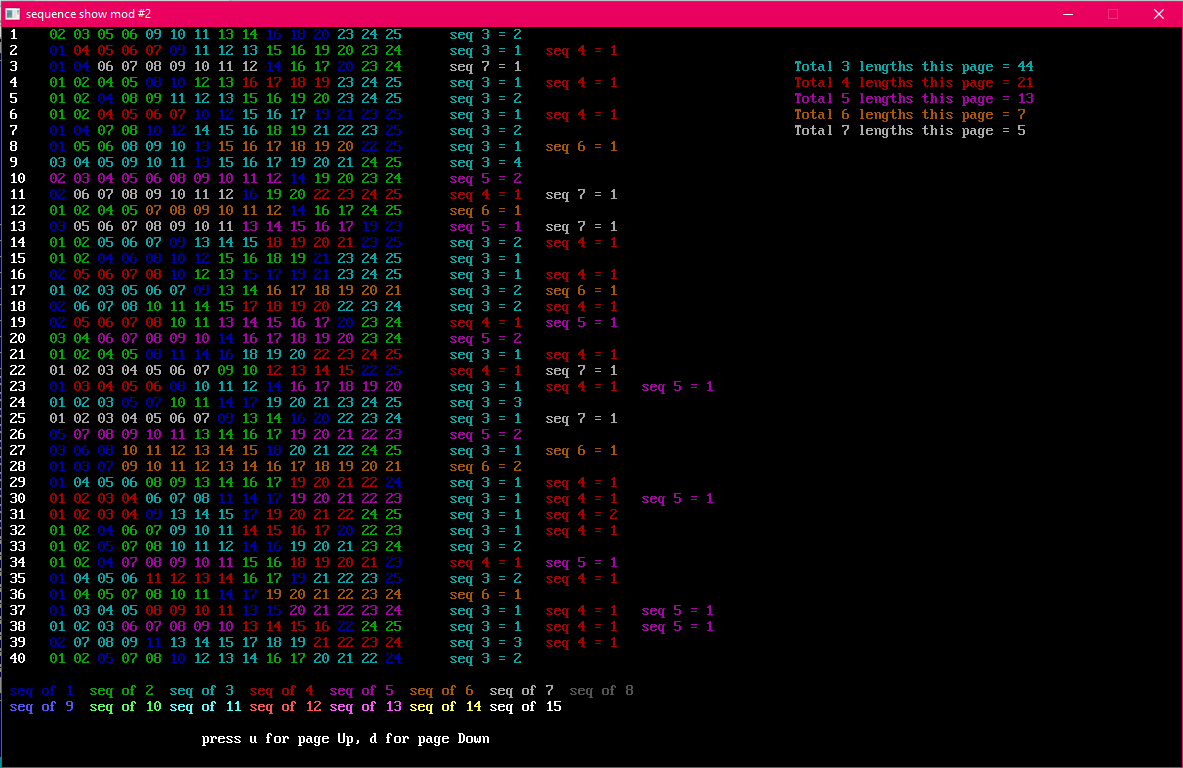Click the red 'seq of 4' legend label
The image size is (1183, 768).
coord(281,690)
